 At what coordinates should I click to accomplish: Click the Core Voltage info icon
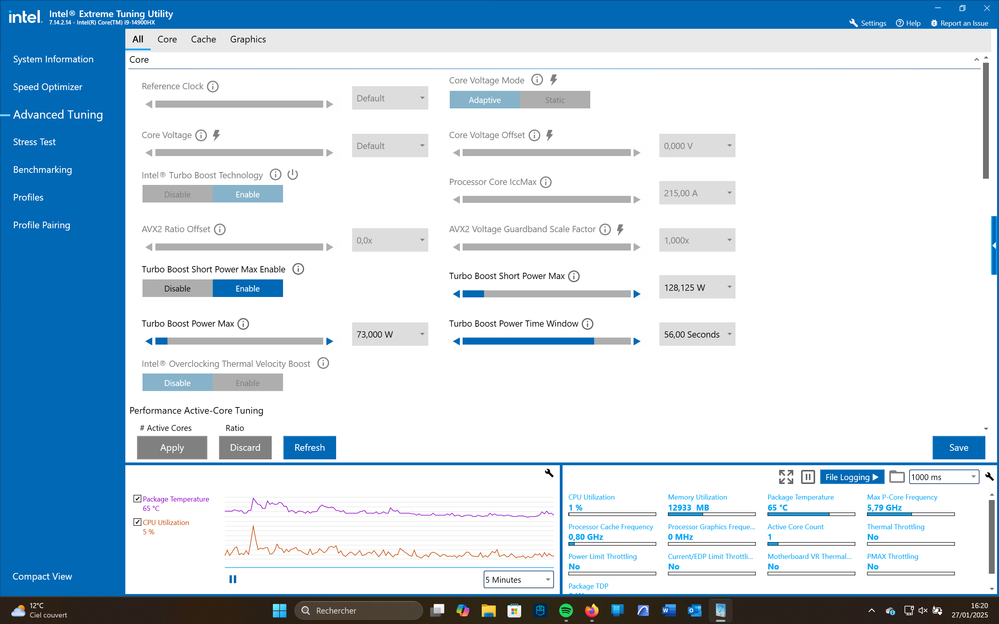[201, 135]
